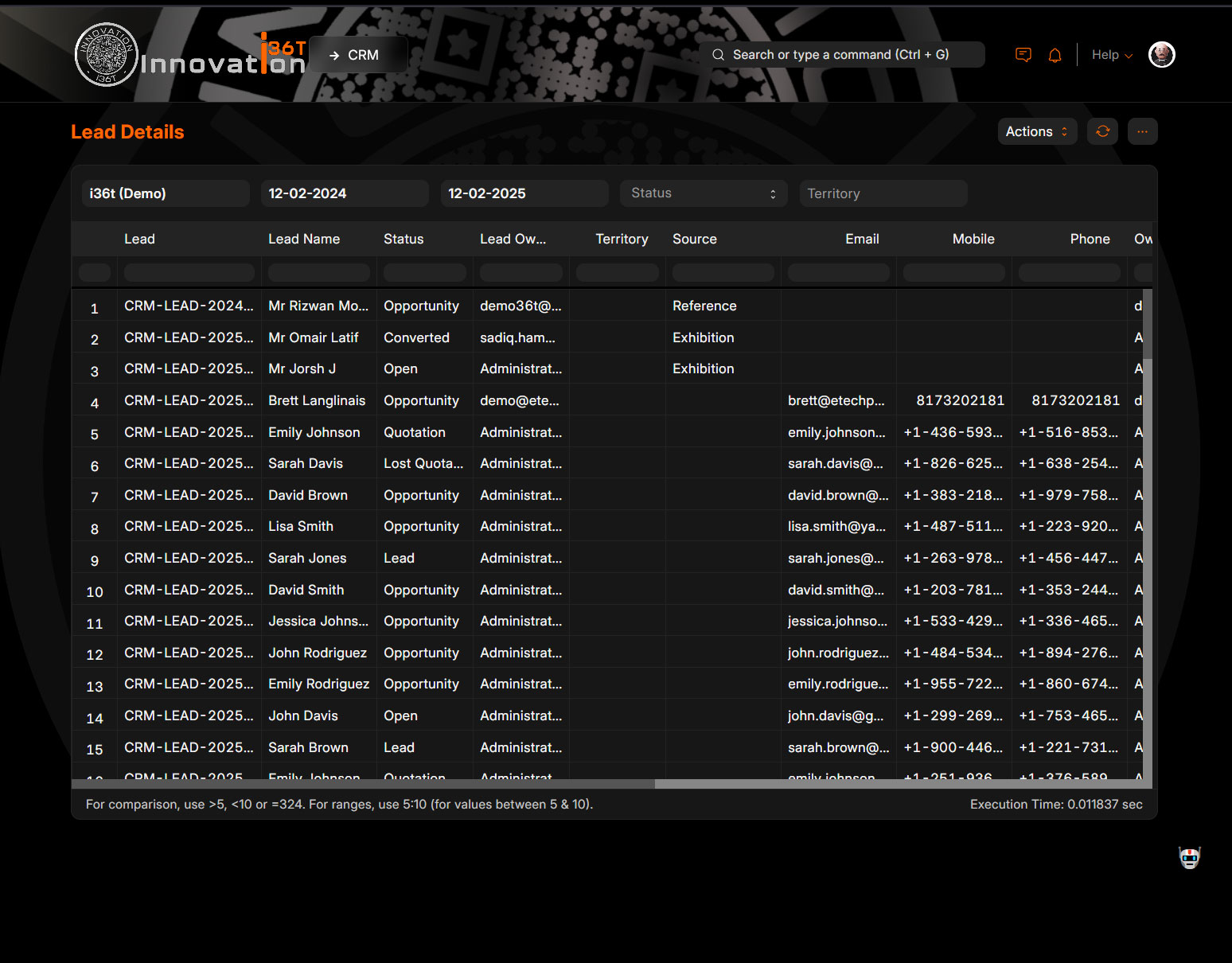Sort by the Lead Name column header
1232x963 pixels.
304,239
